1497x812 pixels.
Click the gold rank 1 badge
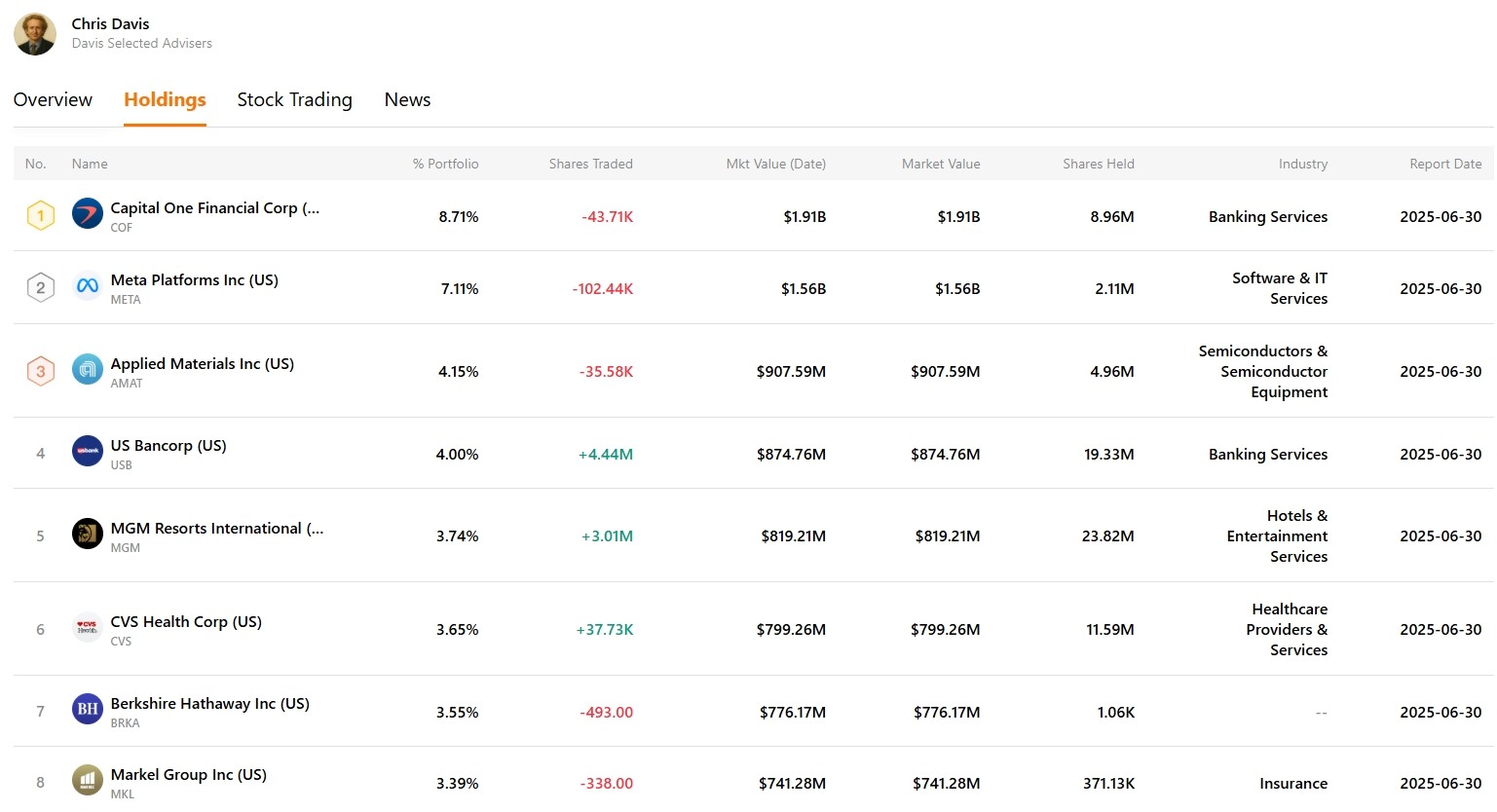40,215
